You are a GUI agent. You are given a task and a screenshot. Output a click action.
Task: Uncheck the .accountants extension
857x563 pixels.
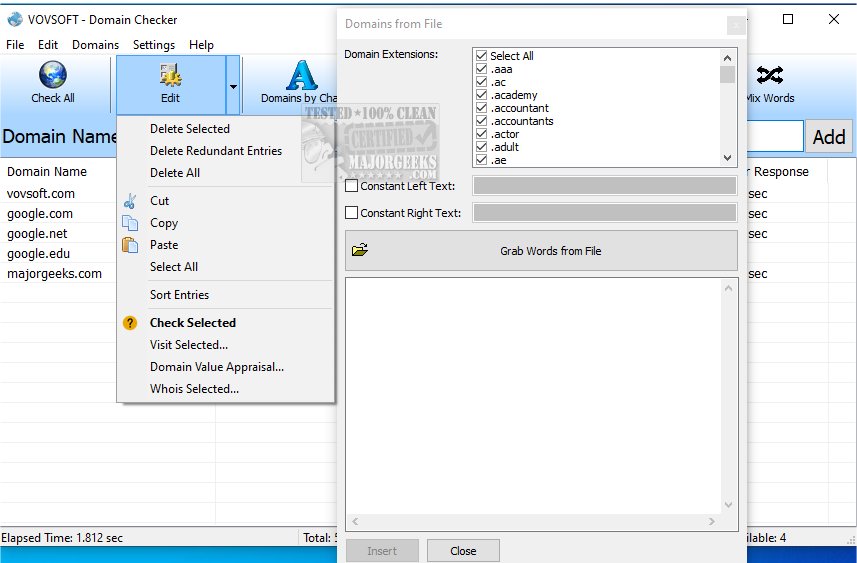482,121
